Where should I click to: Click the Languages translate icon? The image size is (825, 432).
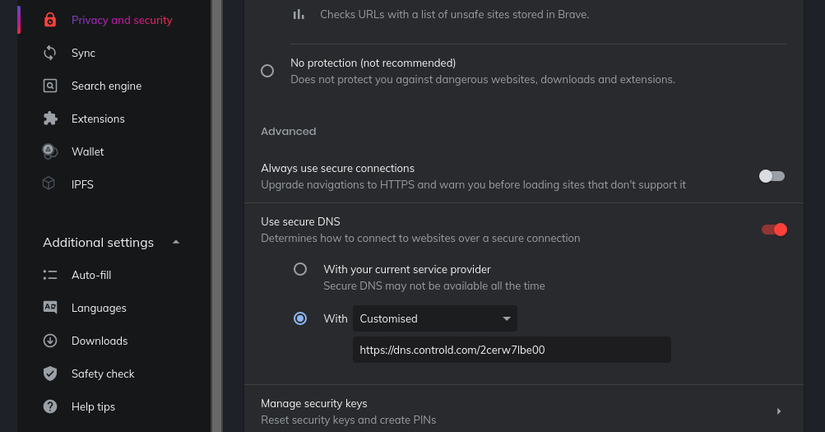[x=50, y=307]
